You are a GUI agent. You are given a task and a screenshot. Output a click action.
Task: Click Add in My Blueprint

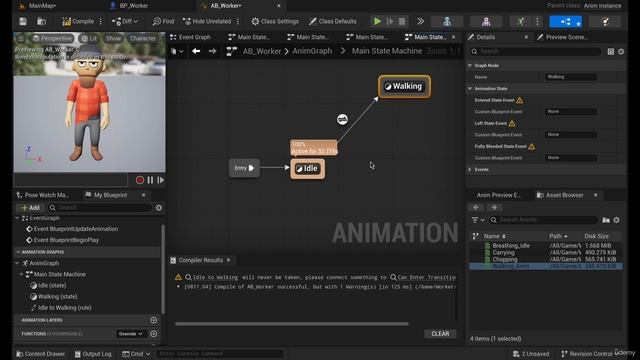[31, 208]
